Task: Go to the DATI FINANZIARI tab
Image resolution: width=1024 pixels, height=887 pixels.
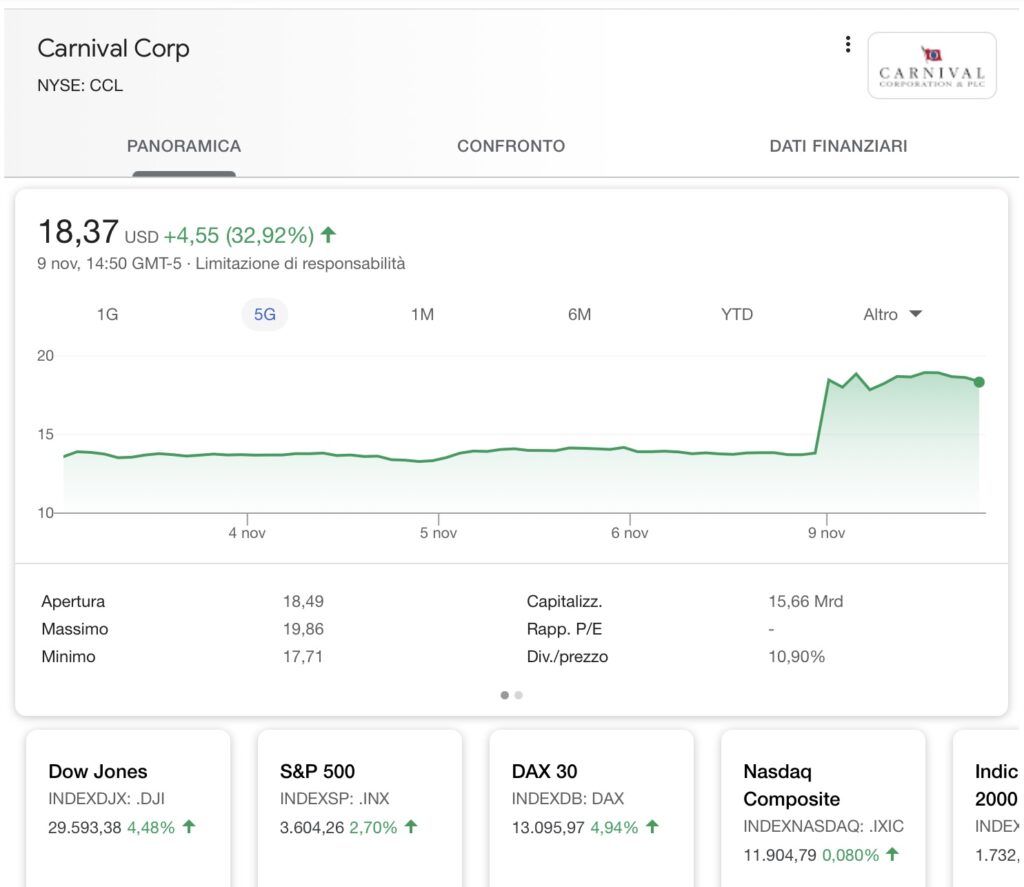Action: [839, 146]
